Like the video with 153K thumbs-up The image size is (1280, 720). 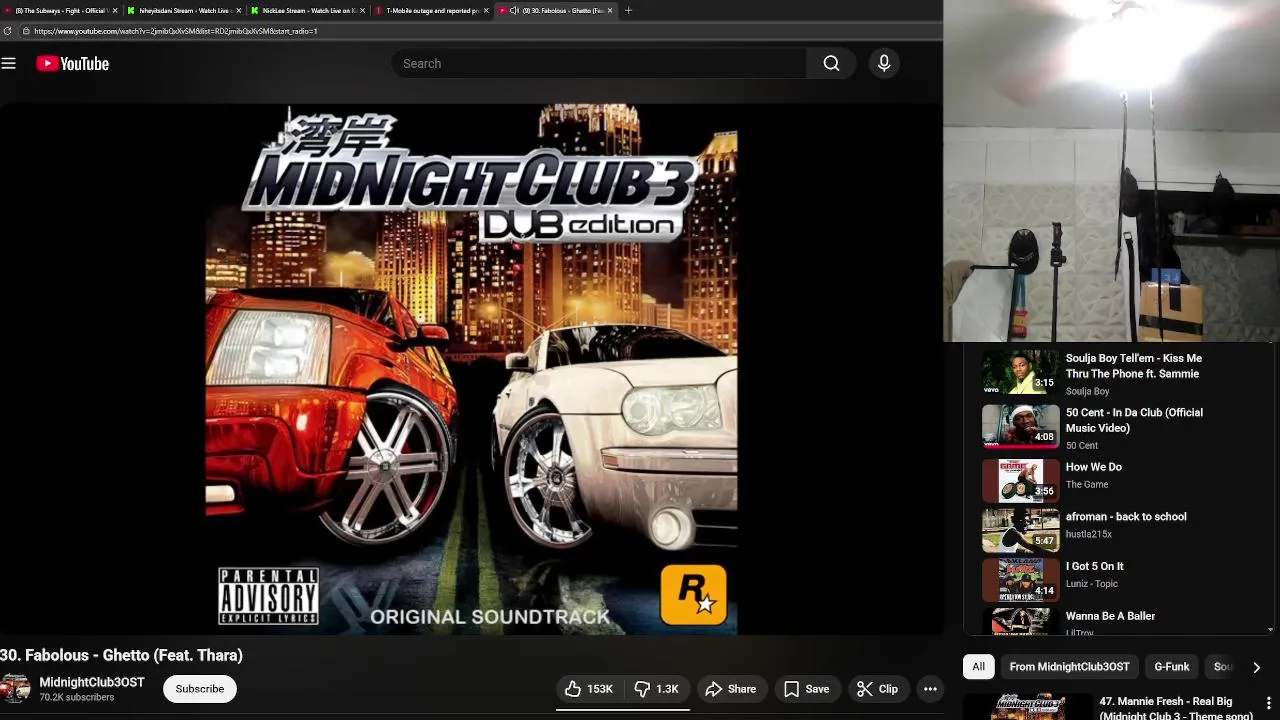click(589, 689)
